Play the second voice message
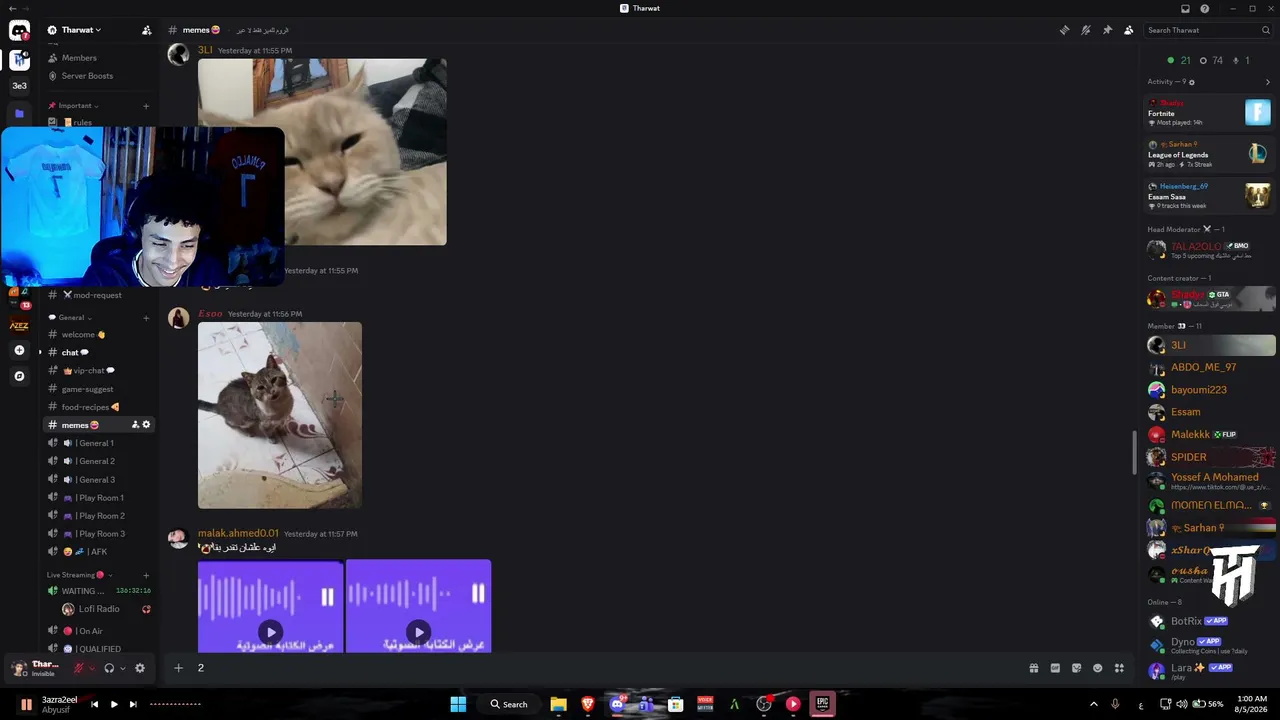This screenshot has height=720, width=1280. tap(419, 632)
